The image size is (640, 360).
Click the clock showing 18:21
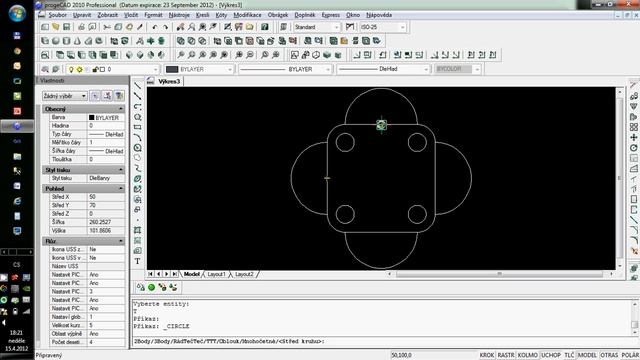tap(16, 333)
